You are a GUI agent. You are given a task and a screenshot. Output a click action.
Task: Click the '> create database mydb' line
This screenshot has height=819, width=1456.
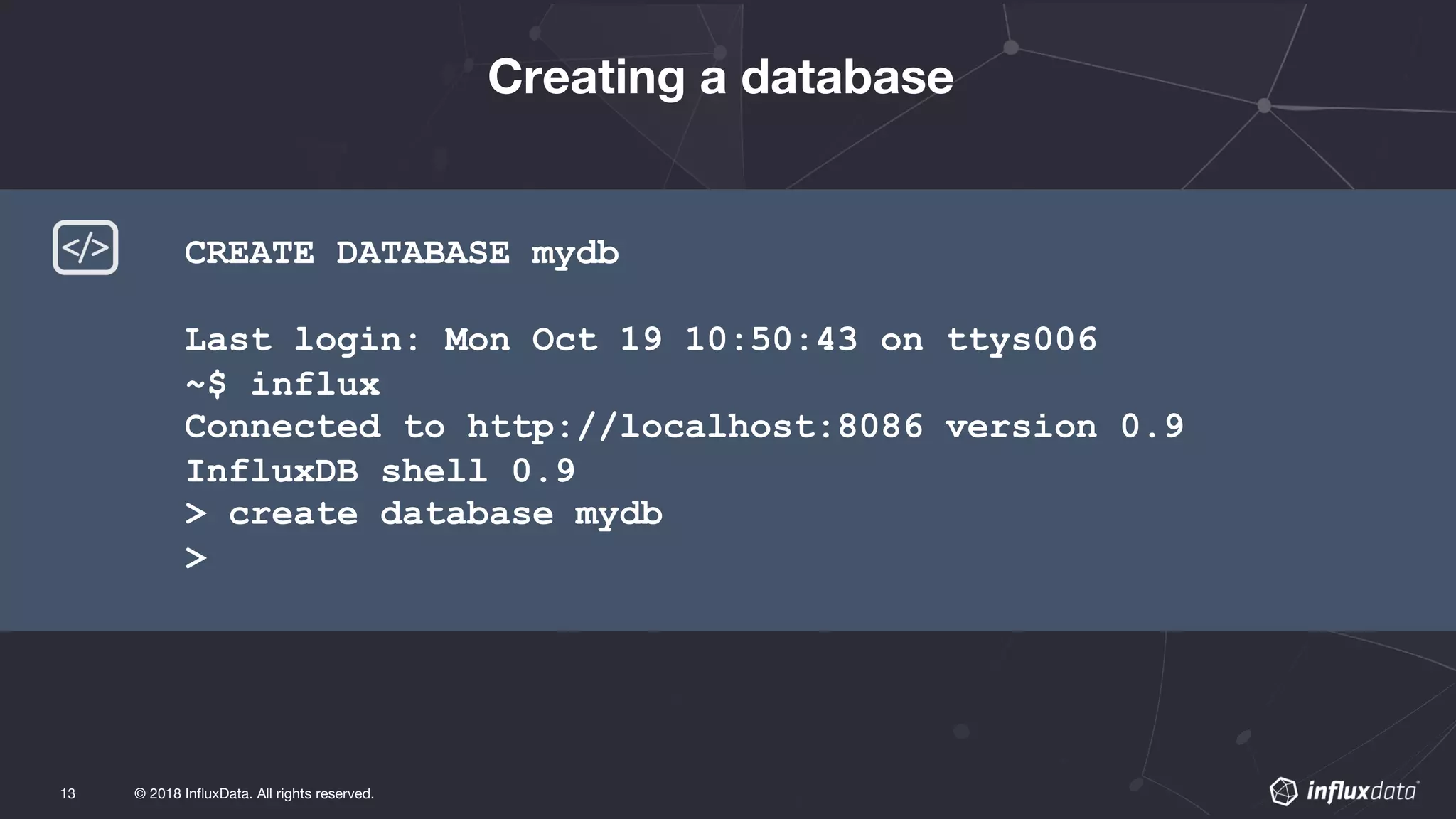[424, 515]
